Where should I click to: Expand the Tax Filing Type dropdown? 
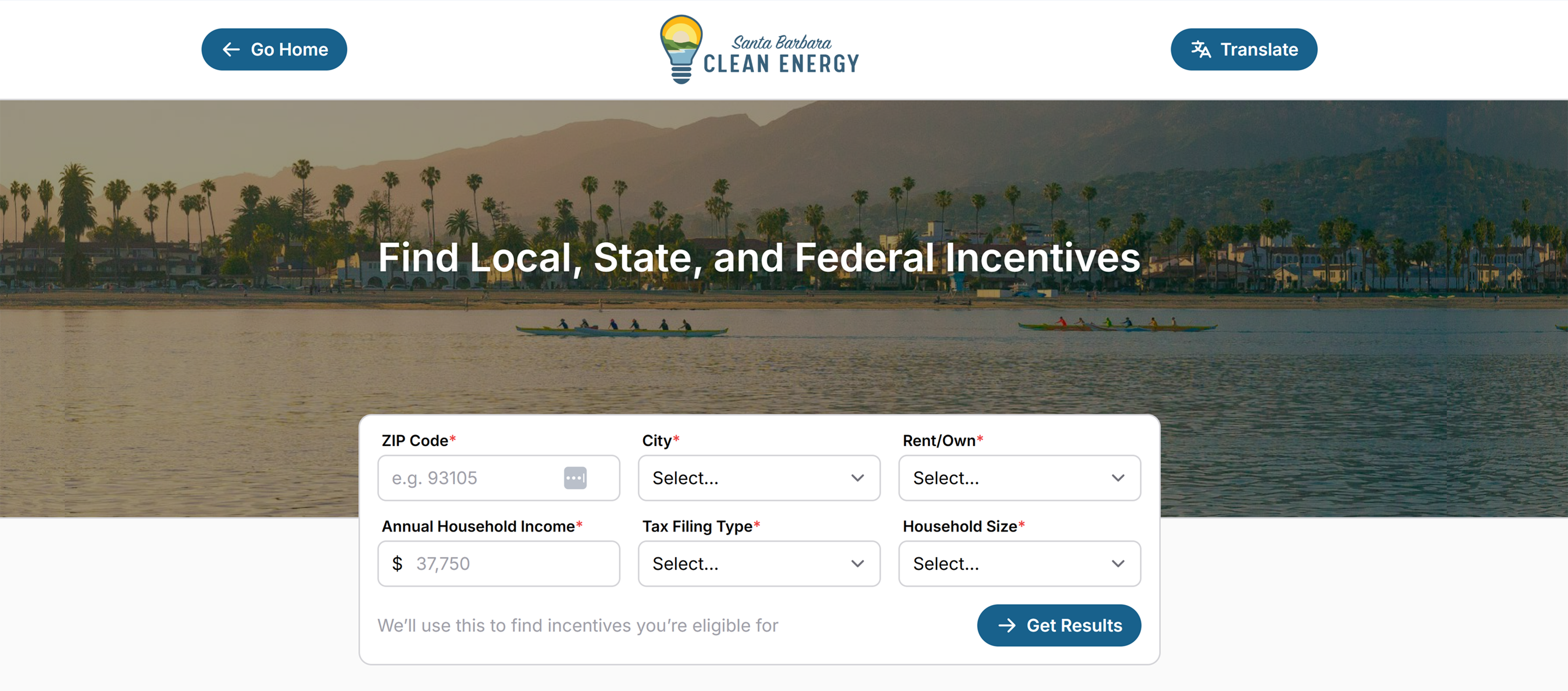click(758, 564)
